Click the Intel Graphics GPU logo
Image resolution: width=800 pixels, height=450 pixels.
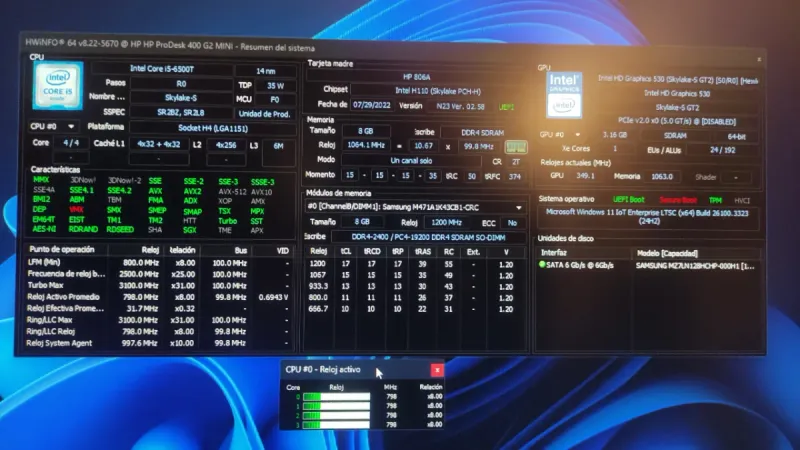click(x=564, y=95)
